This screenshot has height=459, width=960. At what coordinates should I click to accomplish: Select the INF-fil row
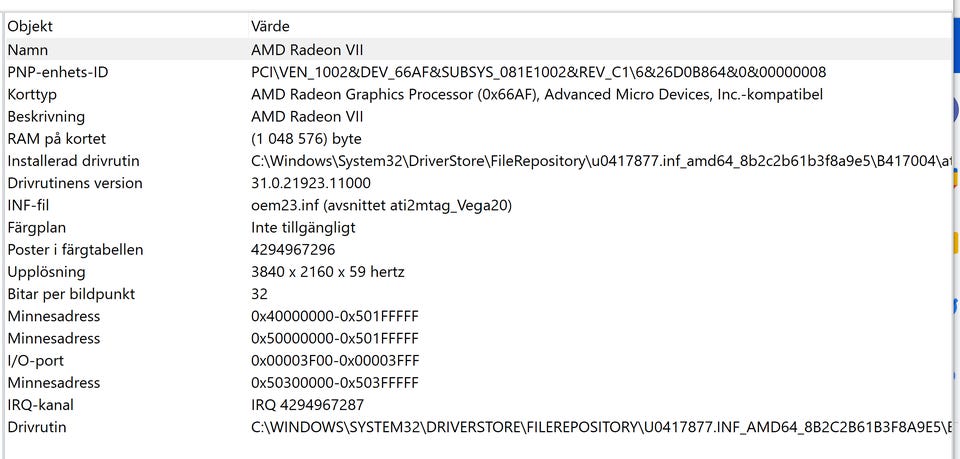pyautogui.click(x=28, y=205)
